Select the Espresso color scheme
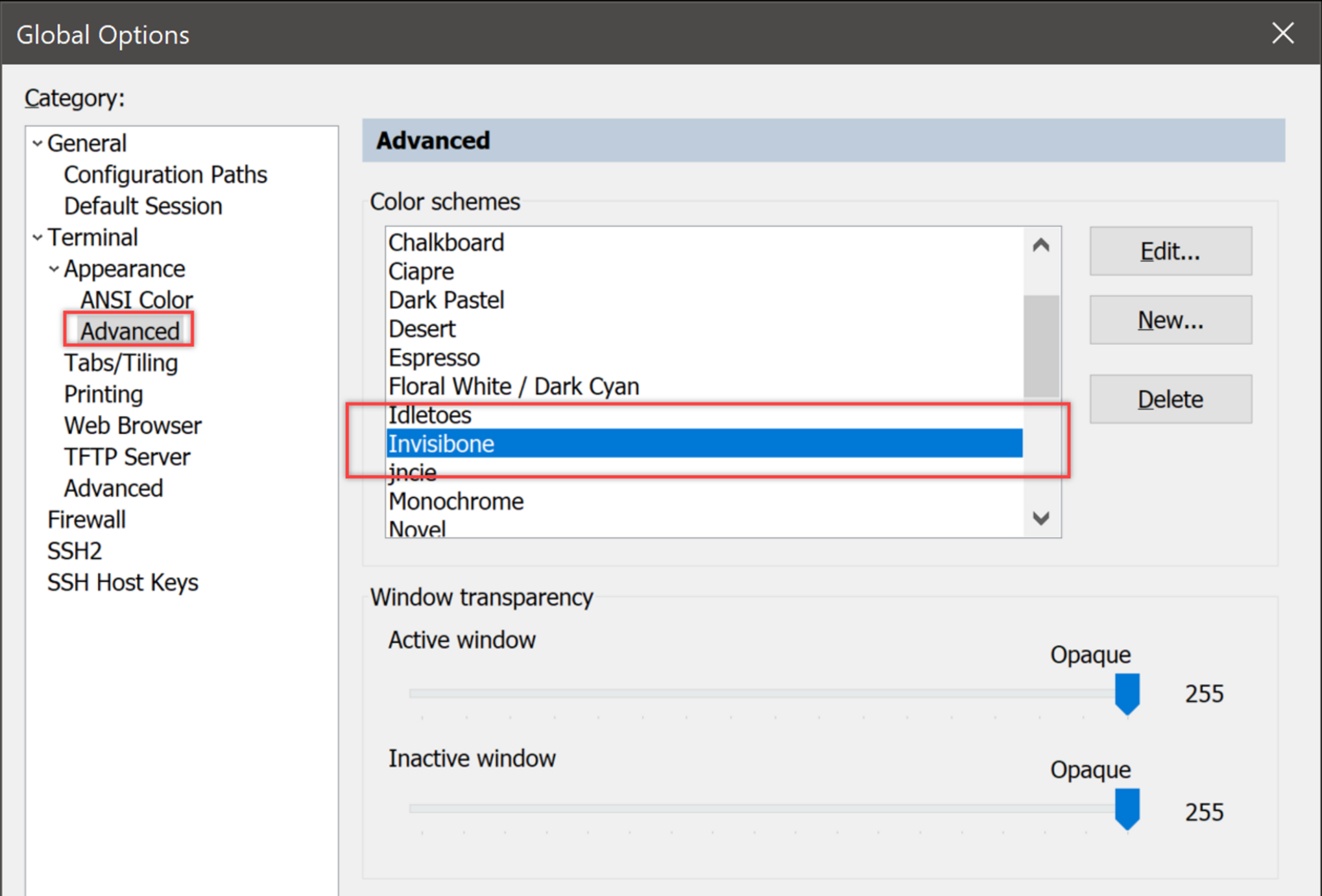This screenshot has height=896, width=1322. pos(434,358)
